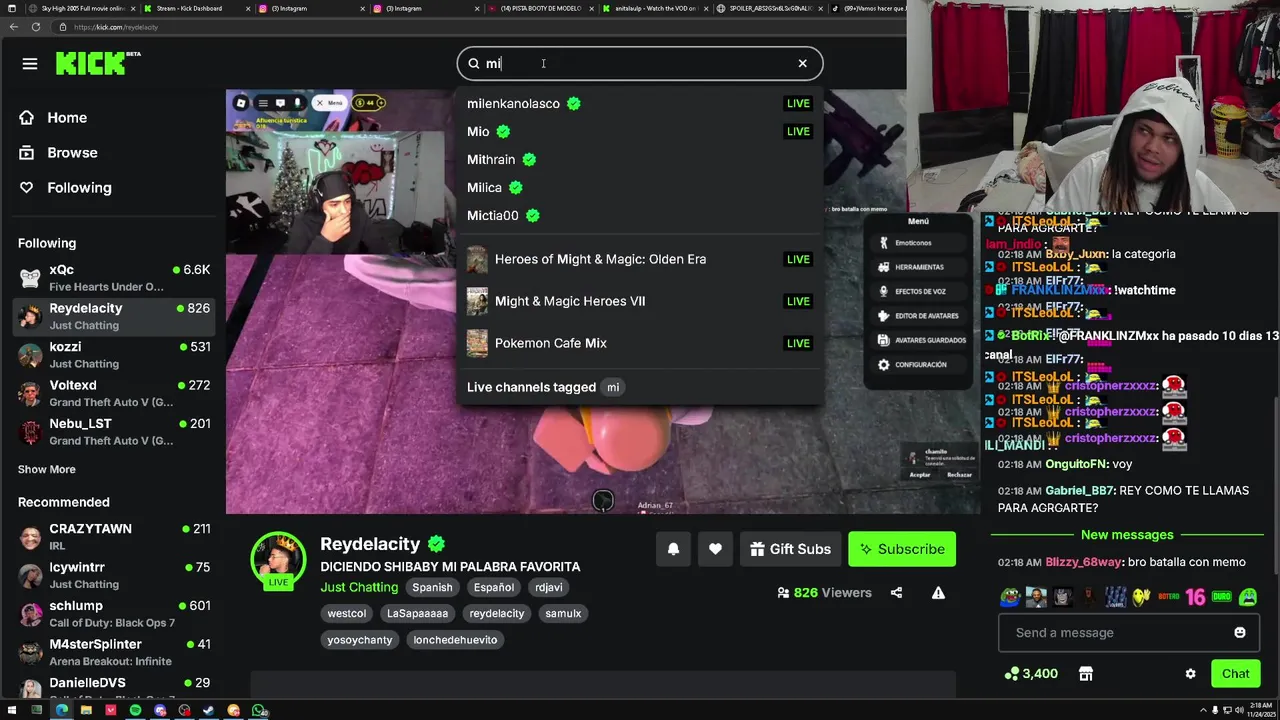This screenshot has width=1280, height=720.
Task: Open the Just Chatting category link
Action: tap(359, 587)
